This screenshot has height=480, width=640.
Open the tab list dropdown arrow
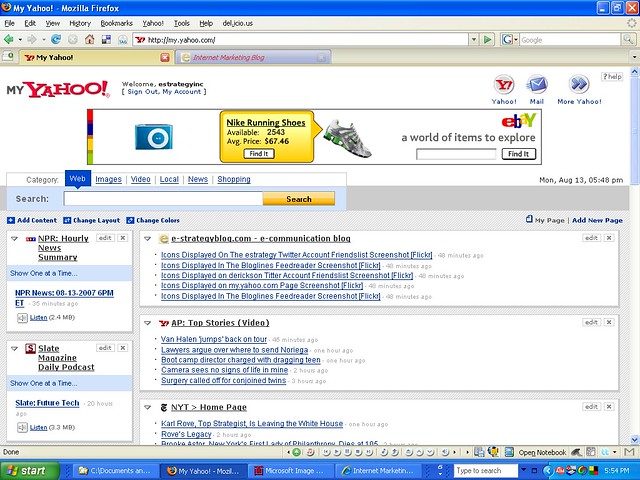[634, 57]
